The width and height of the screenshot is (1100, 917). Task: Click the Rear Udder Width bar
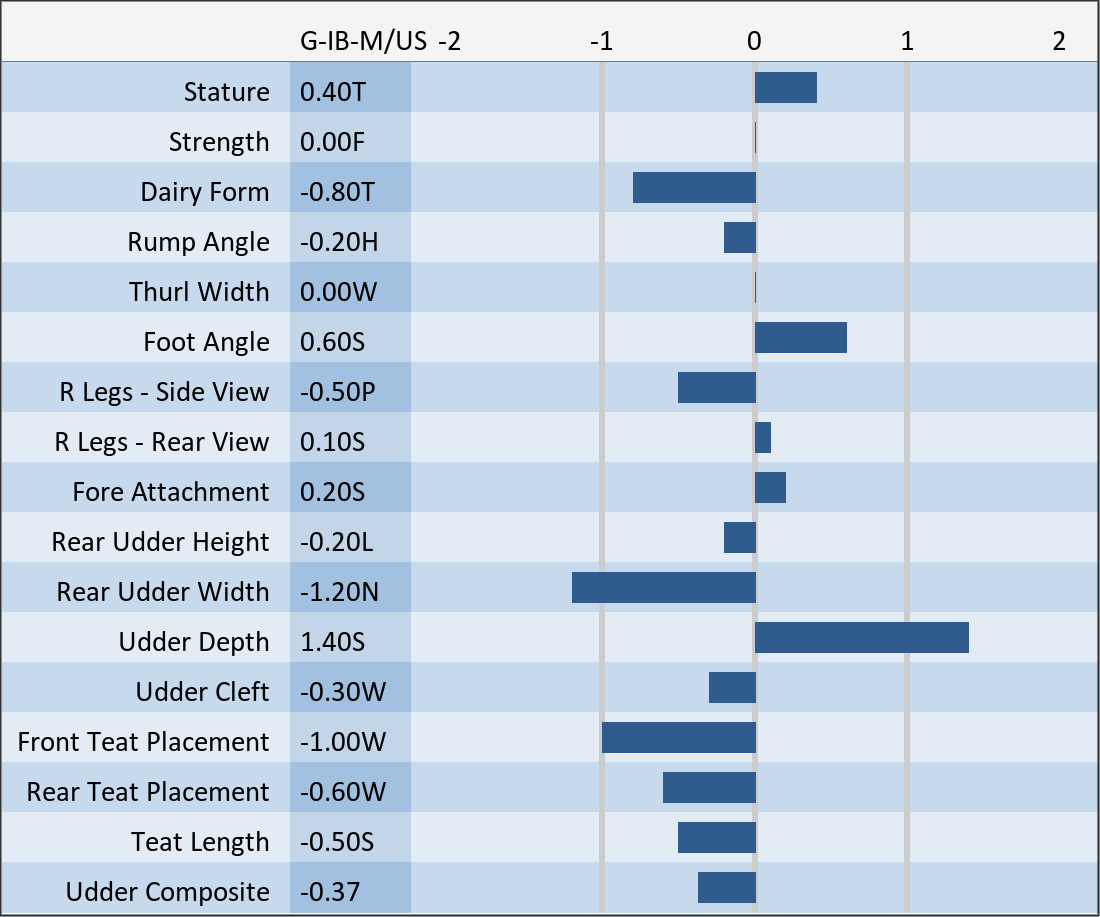(x=663, y=588)
